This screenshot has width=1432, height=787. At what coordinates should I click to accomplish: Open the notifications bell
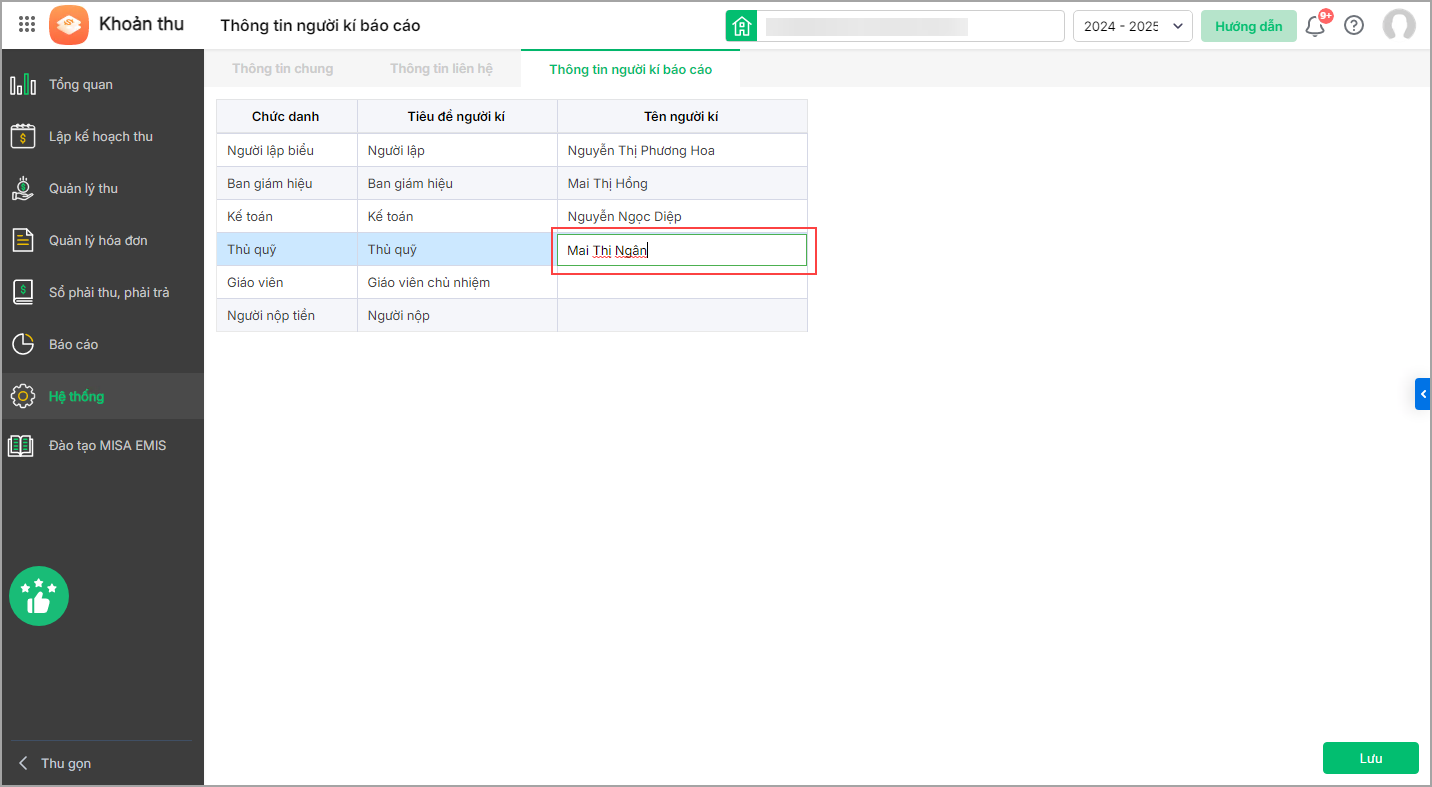[1315, 26]
